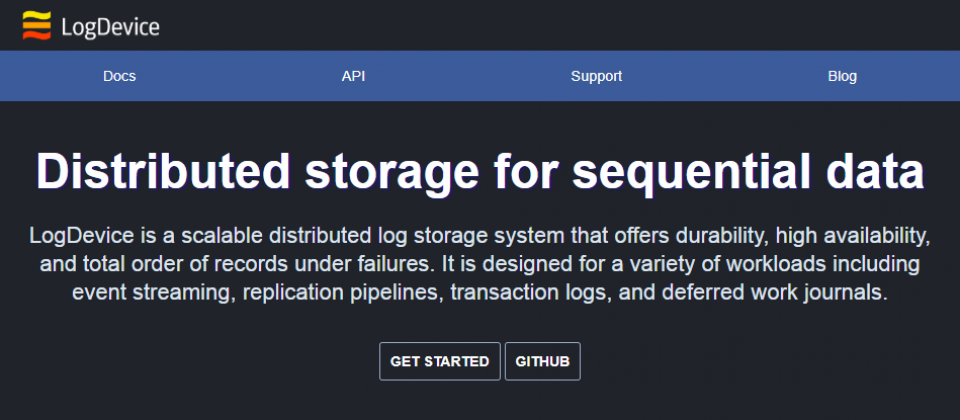This screenshot has height=420, width=960.
Task: Go to the API section
Action: pos(353,77)
